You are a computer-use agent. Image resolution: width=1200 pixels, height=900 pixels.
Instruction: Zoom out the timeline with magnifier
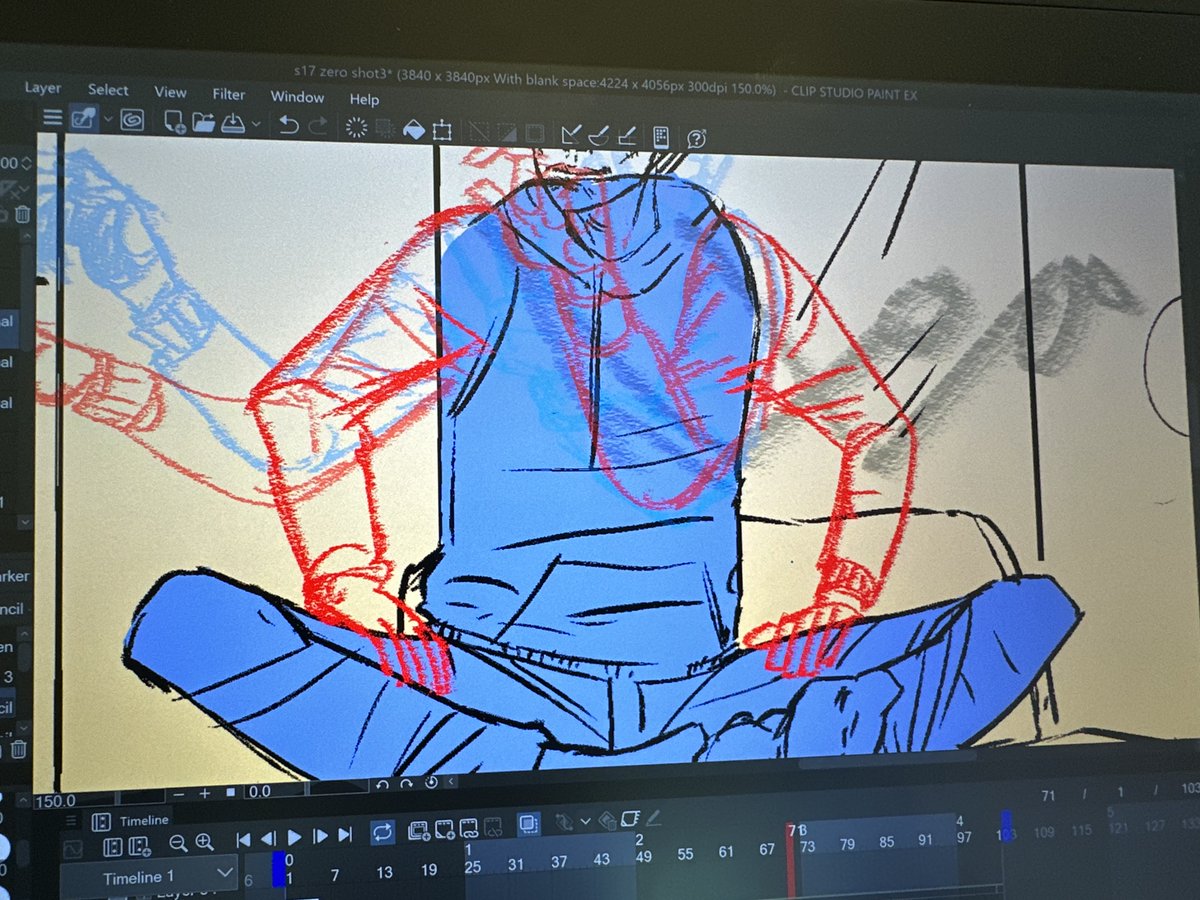click(177, 843)
